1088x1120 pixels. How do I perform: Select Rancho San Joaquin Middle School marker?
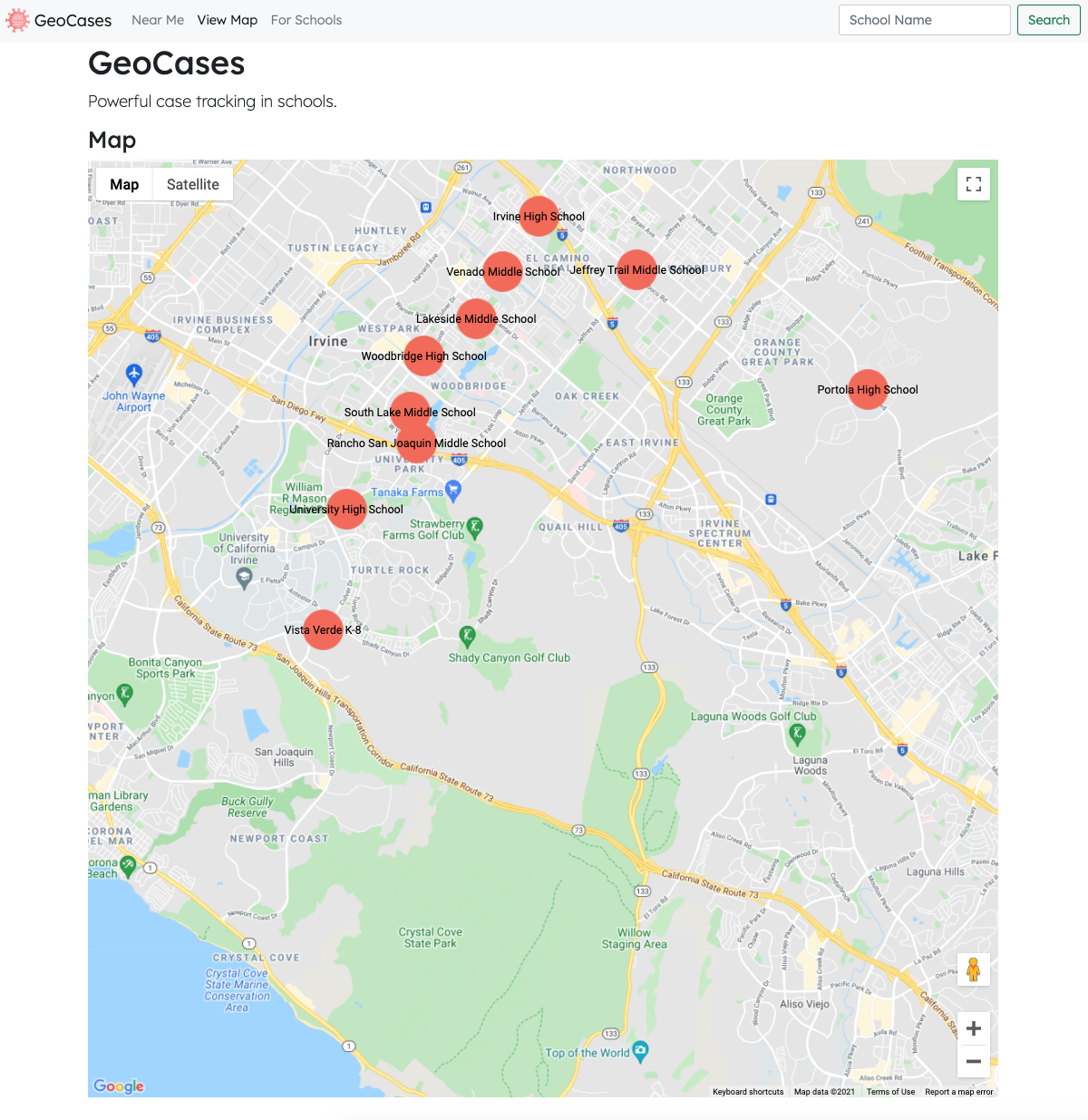(416, 443)
